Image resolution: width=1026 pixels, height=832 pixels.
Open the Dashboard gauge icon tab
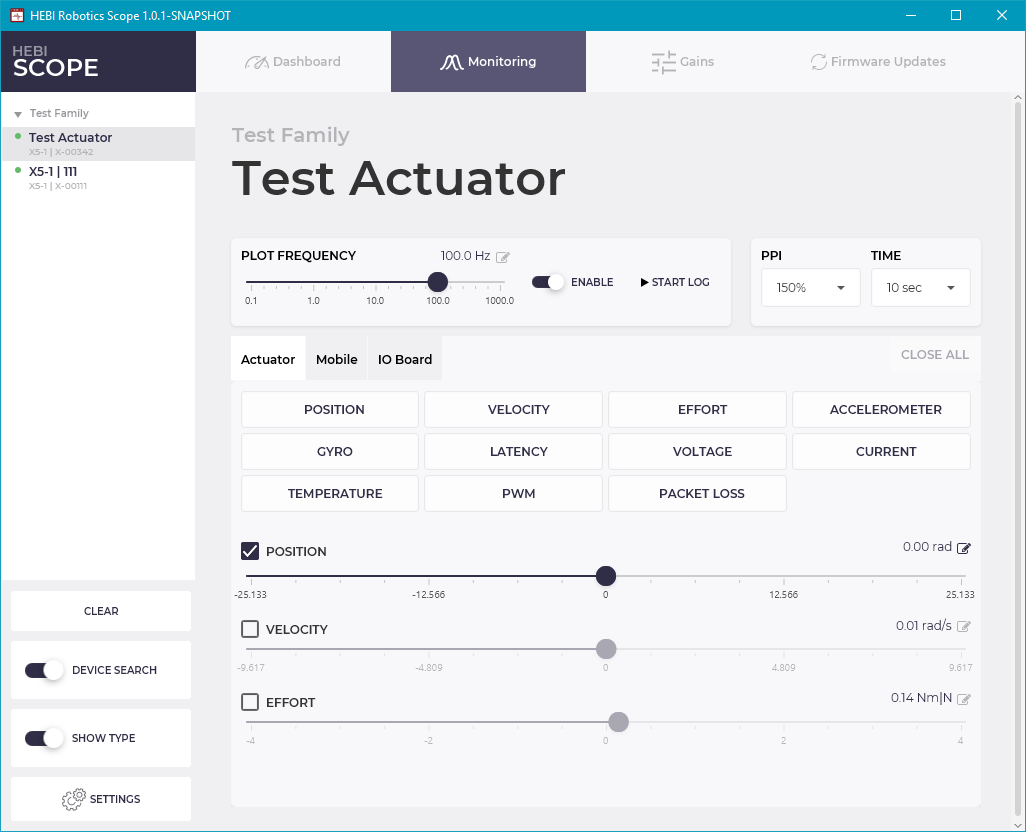point(259,61)
